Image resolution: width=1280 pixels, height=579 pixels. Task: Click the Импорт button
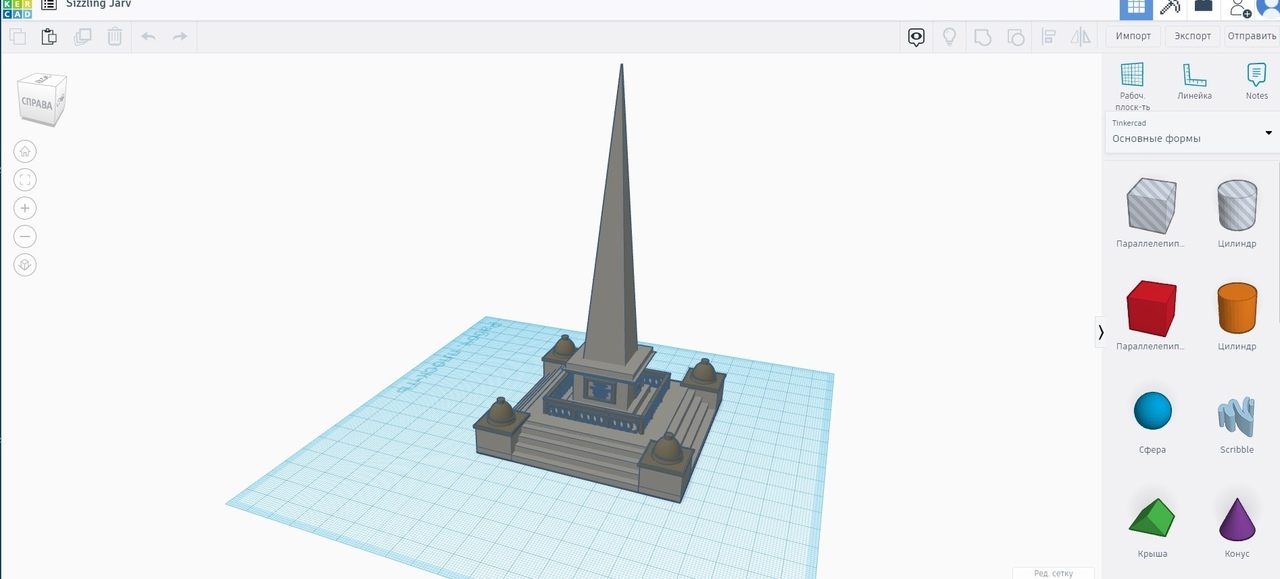click(1133, 36)
